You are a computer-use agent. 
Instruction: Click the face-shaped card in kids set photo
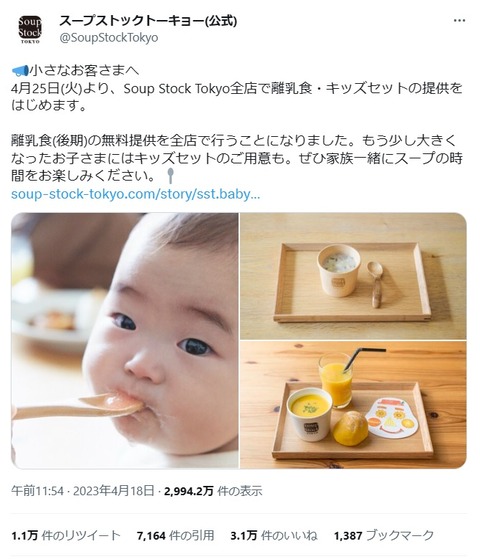pyautogui.click(x=392, y=417)
